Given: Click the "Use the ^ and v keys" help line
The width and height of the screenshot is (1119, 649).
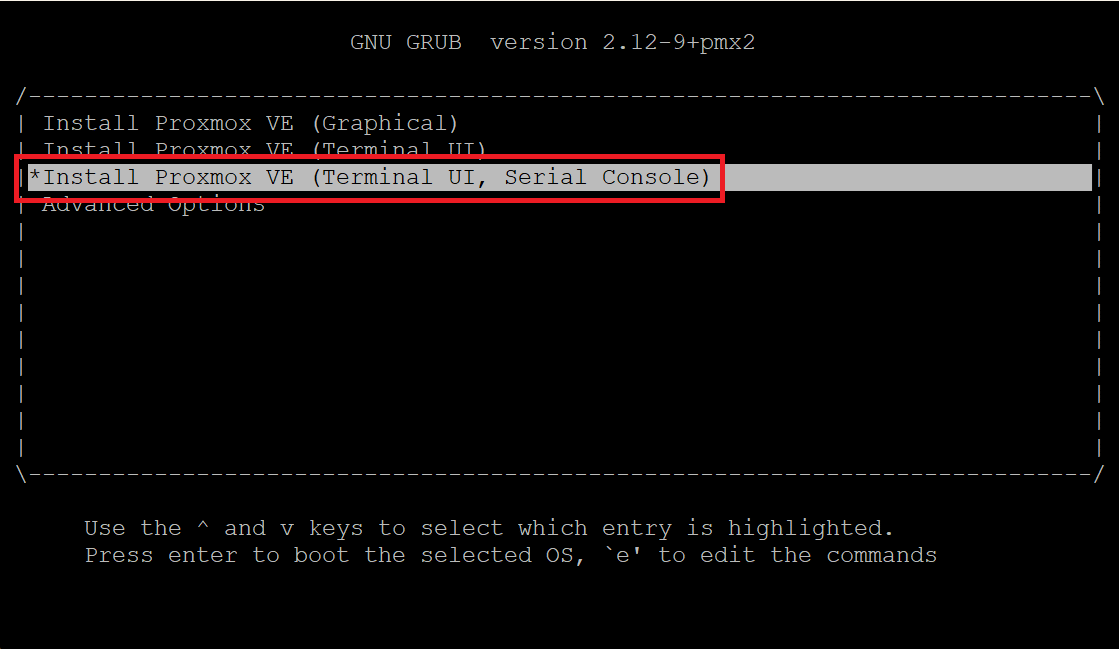Looking at the screenshot, I should pos(489,528).
